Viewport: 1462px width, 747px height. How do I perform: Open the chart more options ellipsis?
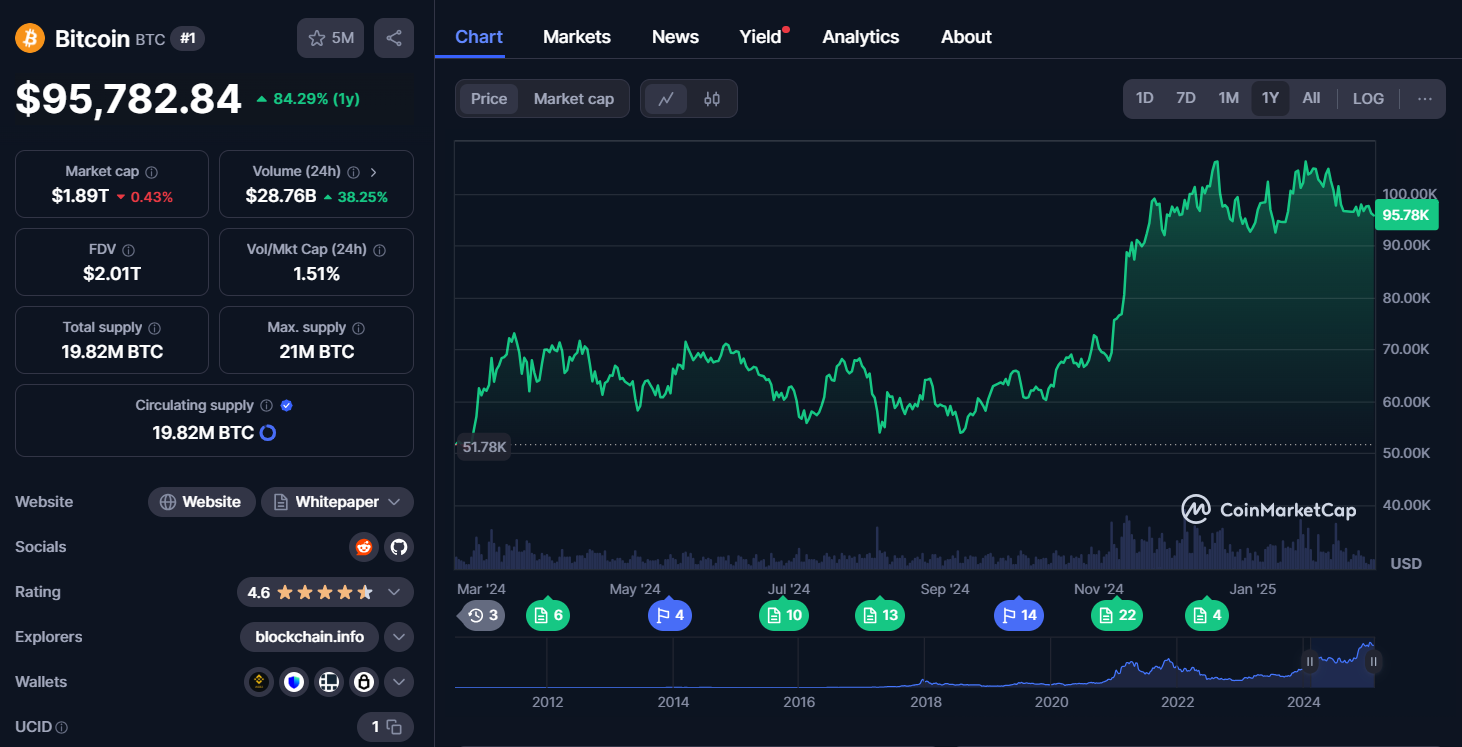(x=1425, y=99)
